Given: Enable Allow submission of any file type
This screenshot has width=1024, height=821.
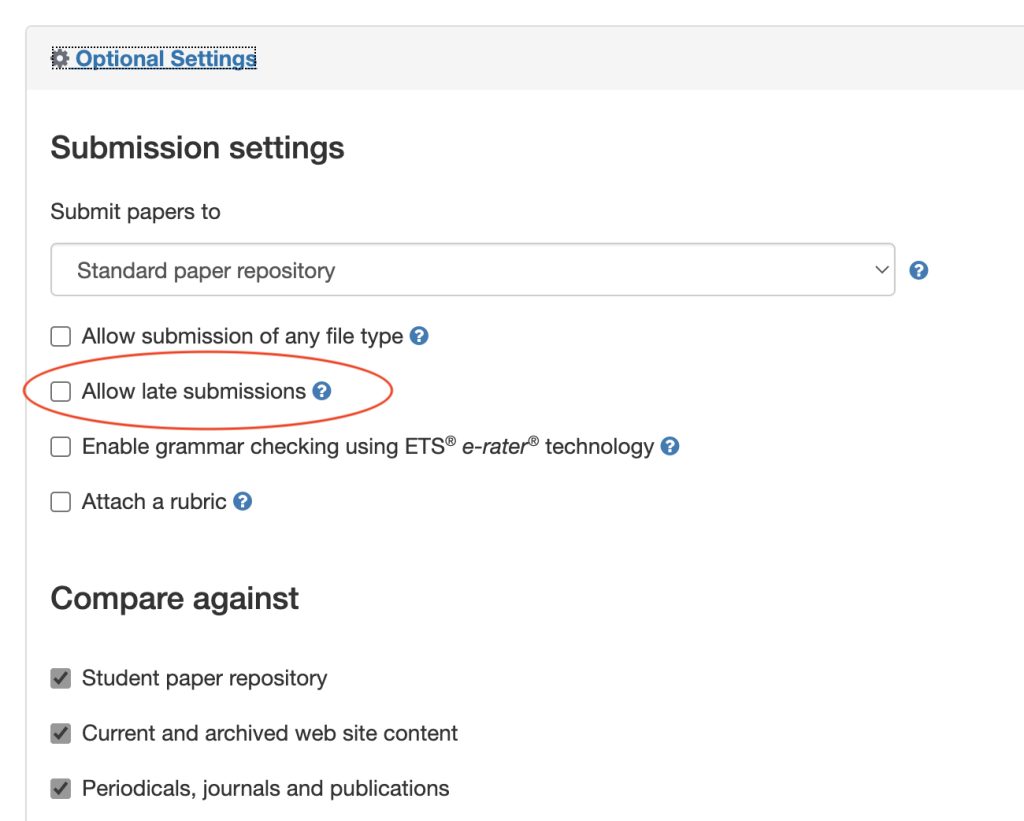Looking at the screenshot, I should tap(61, 337).
